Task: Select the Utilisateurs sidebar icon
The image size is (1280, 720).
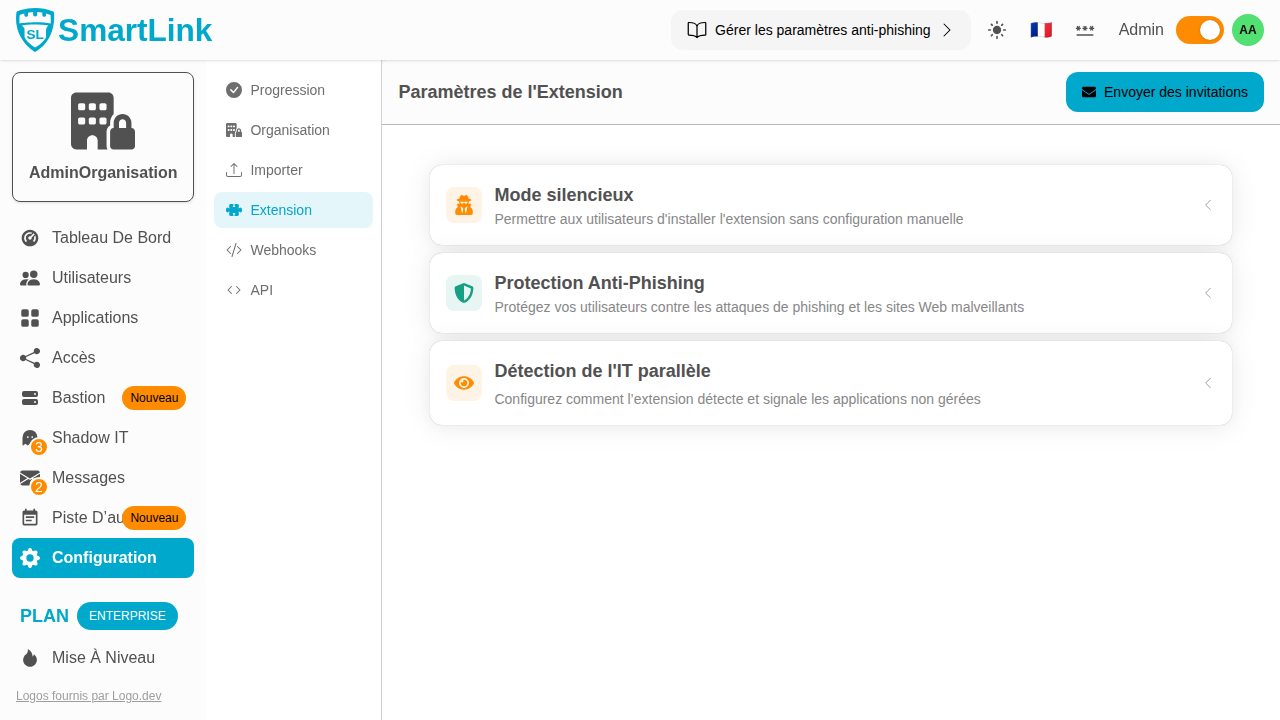Action: 29,277
